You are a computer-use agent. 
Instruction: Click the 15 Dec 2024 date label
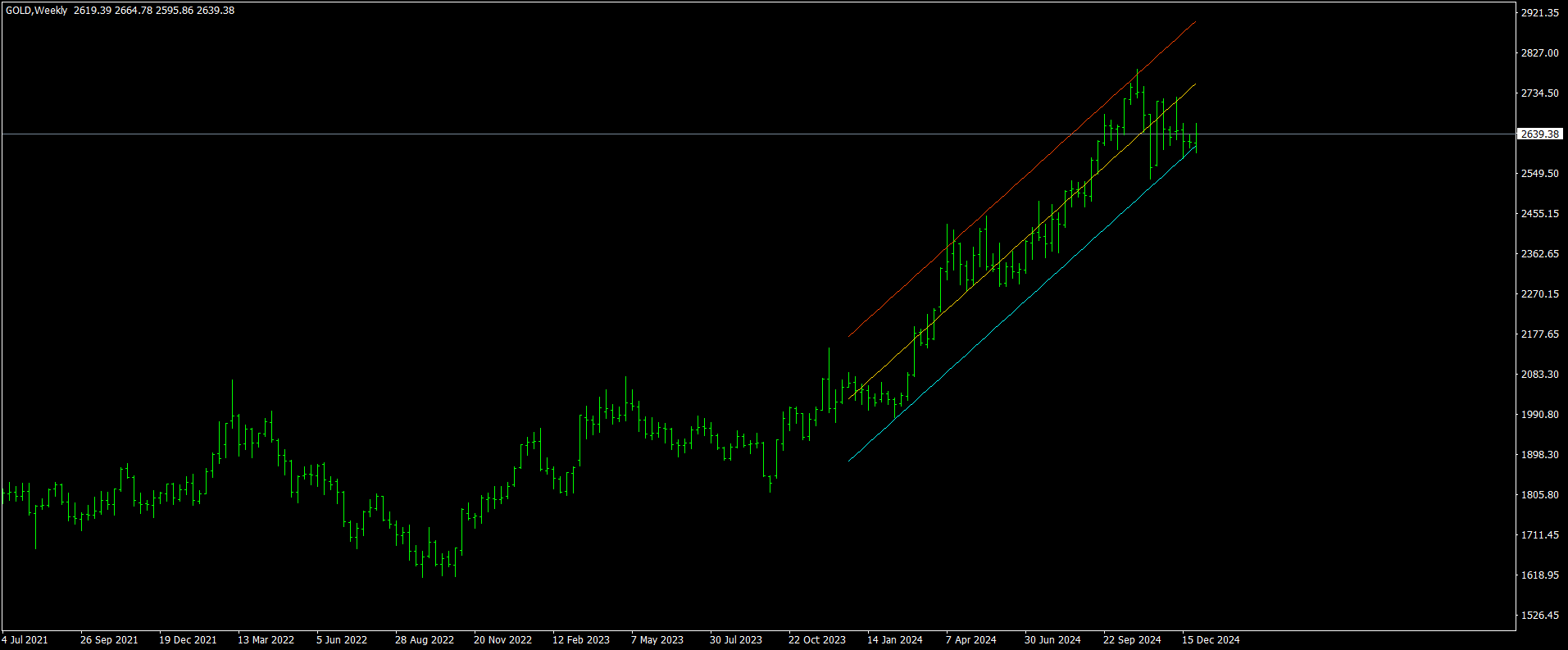[1211, 640]
